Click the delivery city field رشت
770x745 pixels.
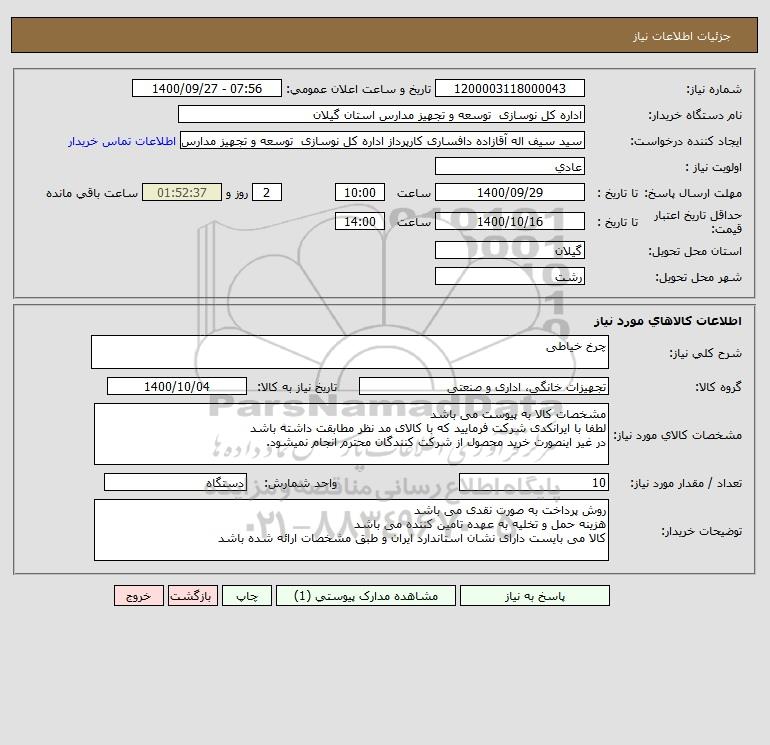(x=510, y=276)
